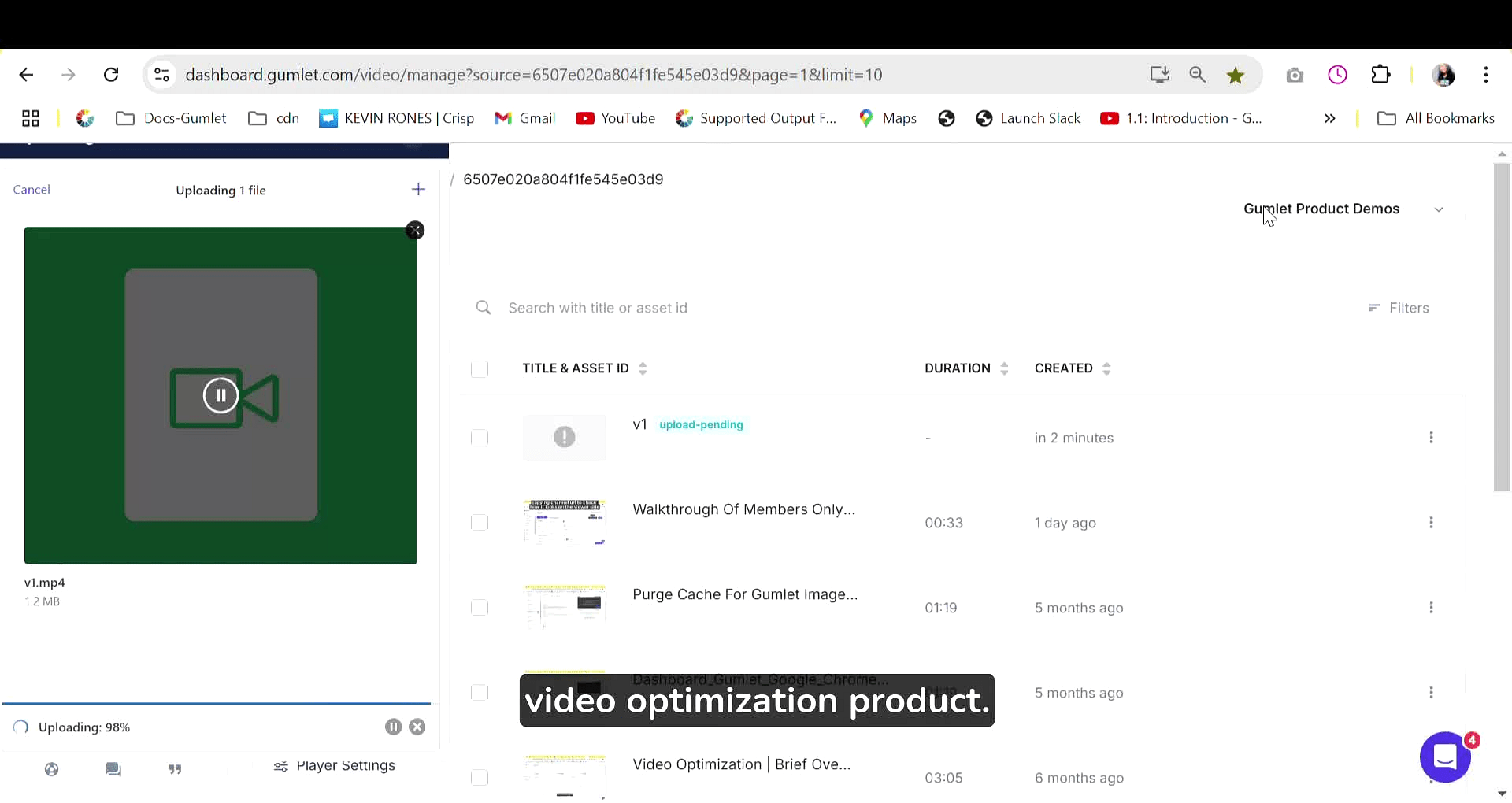Open the Chrome three-dot menu

[1486, 75]
